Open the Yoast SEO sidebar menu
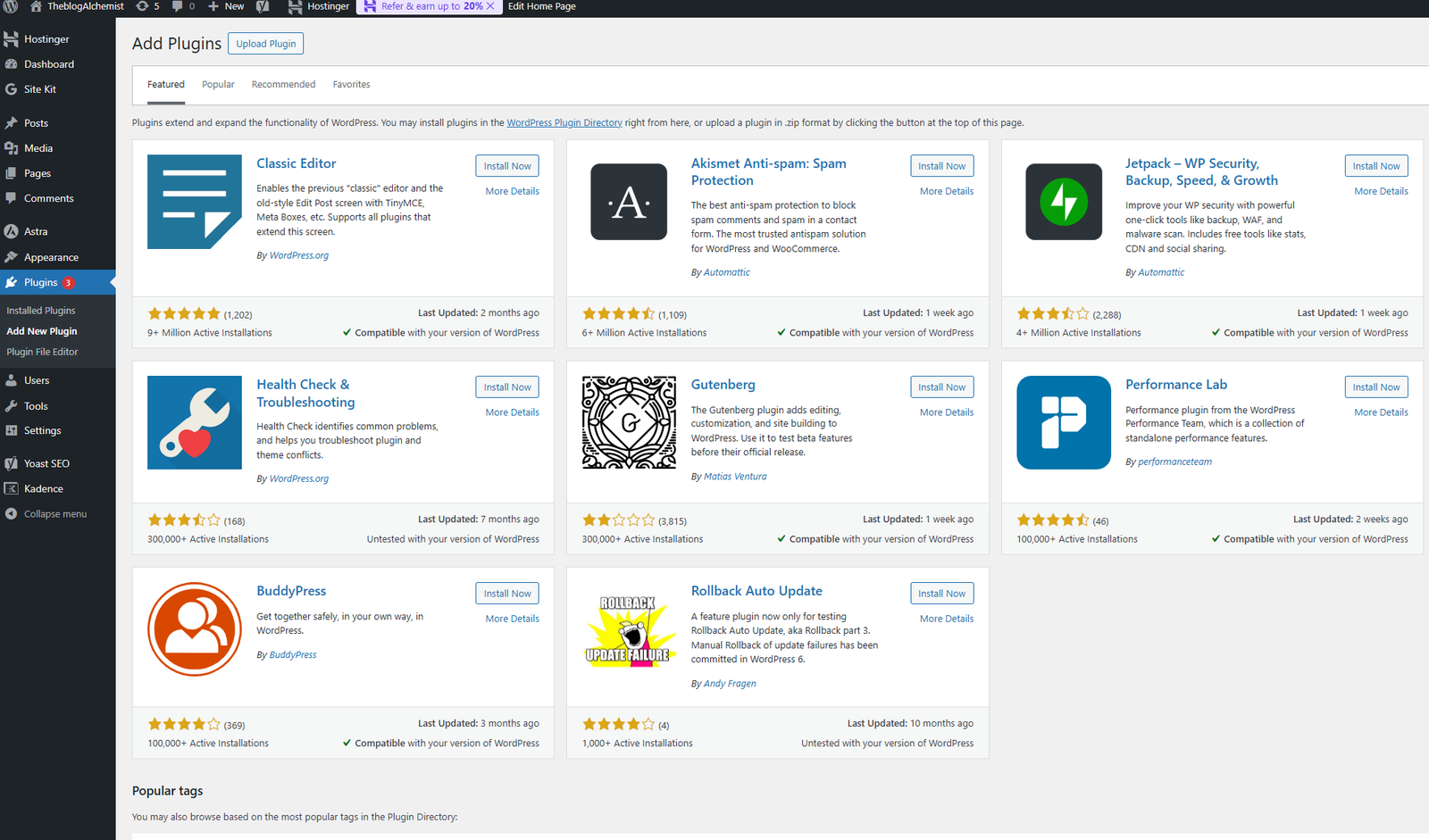Image resolution: width=1429 pixels, height=840 pixels. tap(46, 463)
